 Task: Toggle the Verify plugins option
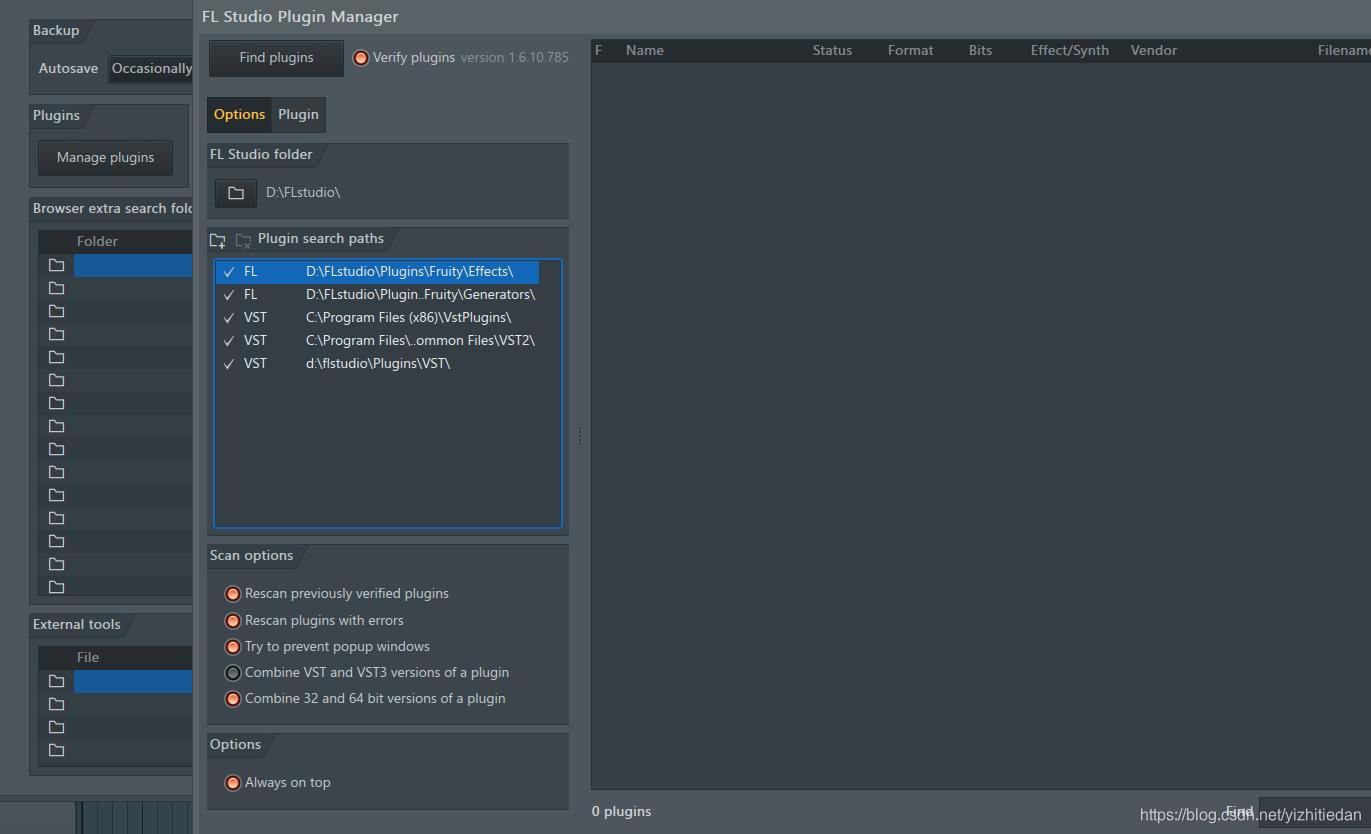click(x=361, y=58)
